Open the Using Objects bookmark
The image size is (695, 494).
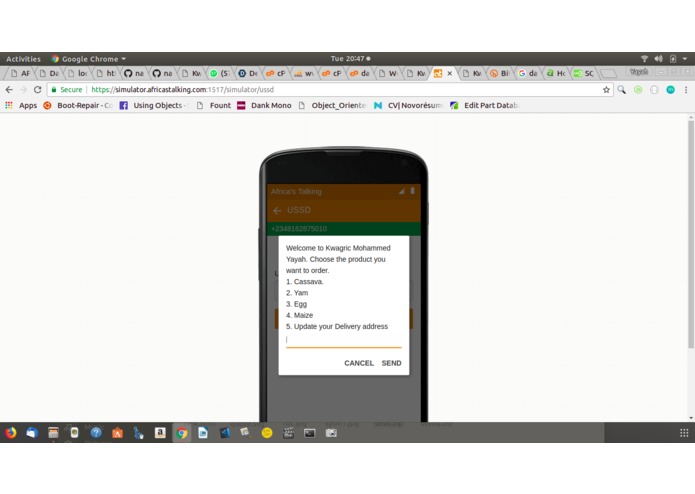153,105
